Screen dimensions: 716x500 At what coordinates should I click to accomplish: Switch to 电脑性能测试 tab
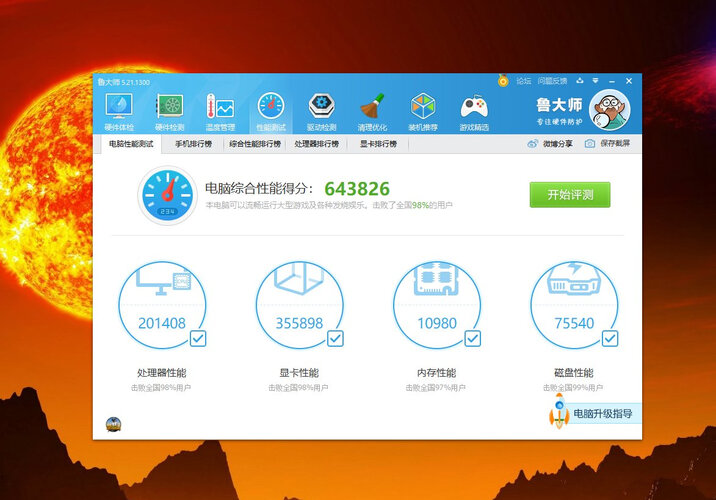pos(131,144)
